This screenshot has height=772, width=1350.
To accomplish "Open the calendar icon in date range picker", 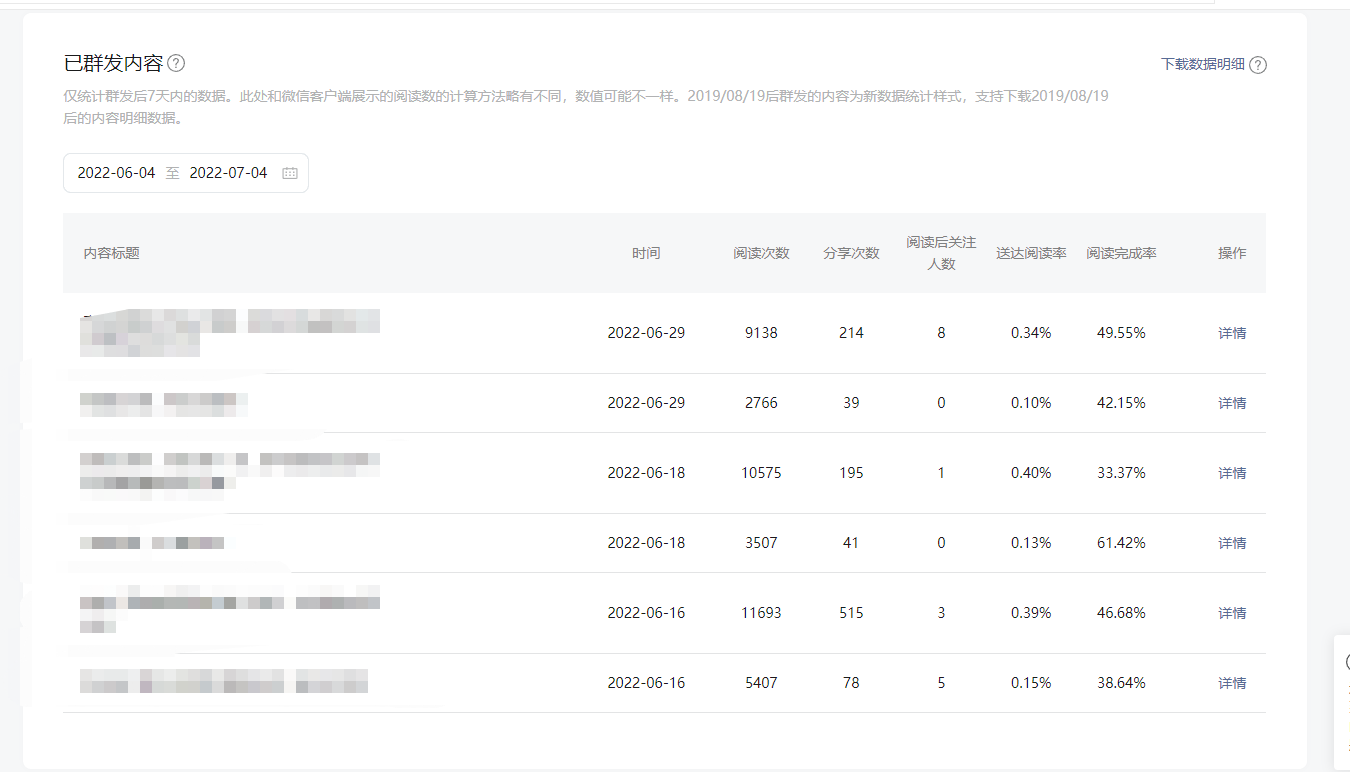I will 290,173.
